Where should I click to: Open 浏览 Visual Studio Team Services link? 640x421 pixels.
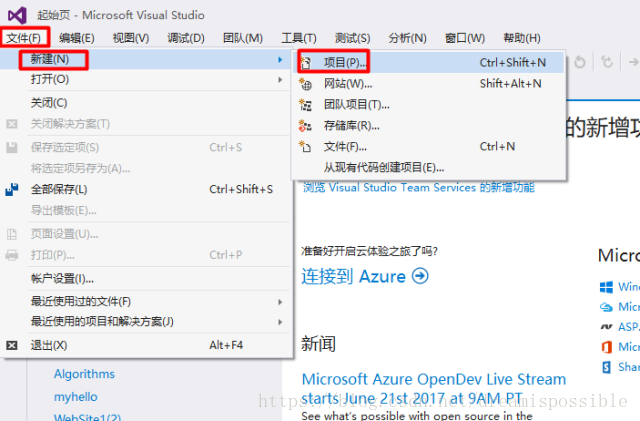pos(419,187)
